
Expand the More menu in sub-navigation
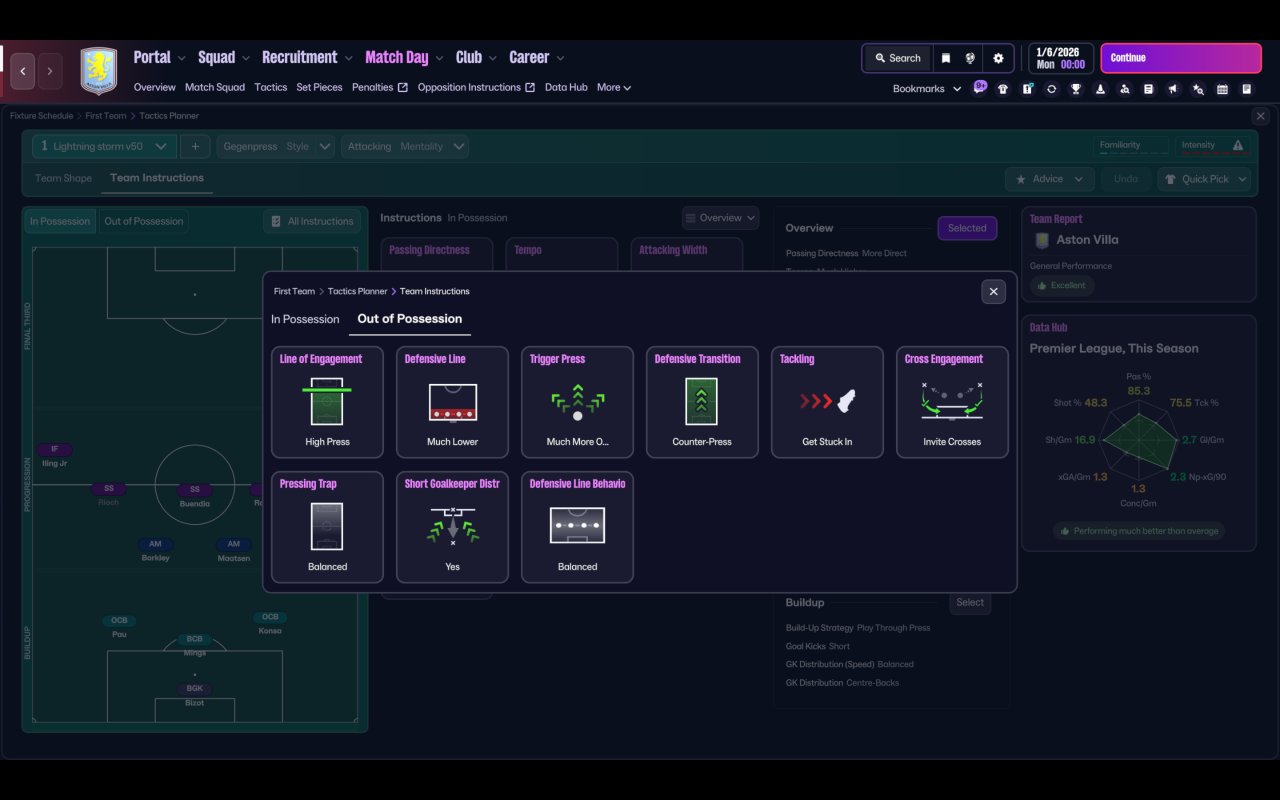pos(614,88)
